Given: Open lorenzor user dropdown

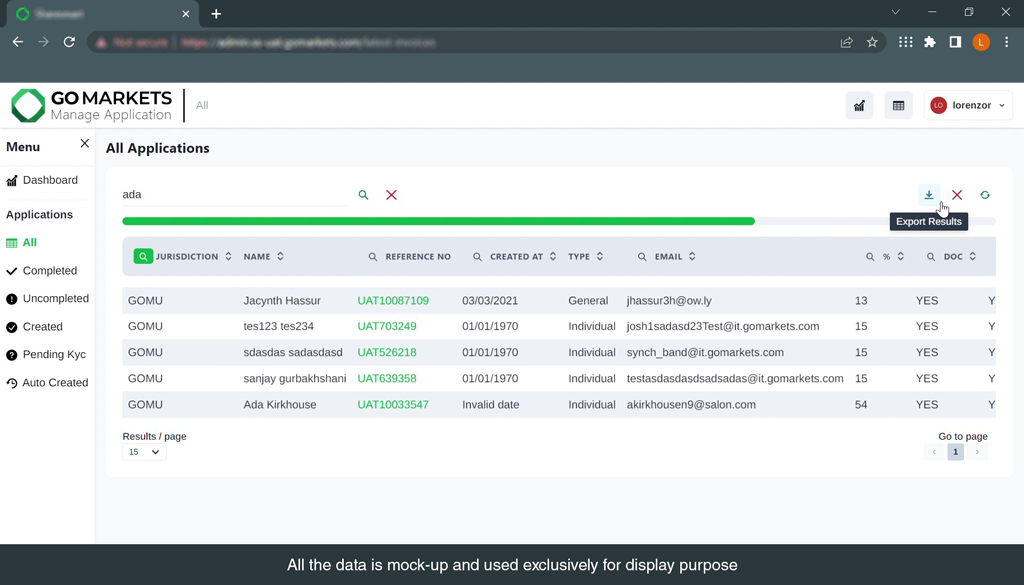Looking at the screenshot, I should click(x=968, y=105).
